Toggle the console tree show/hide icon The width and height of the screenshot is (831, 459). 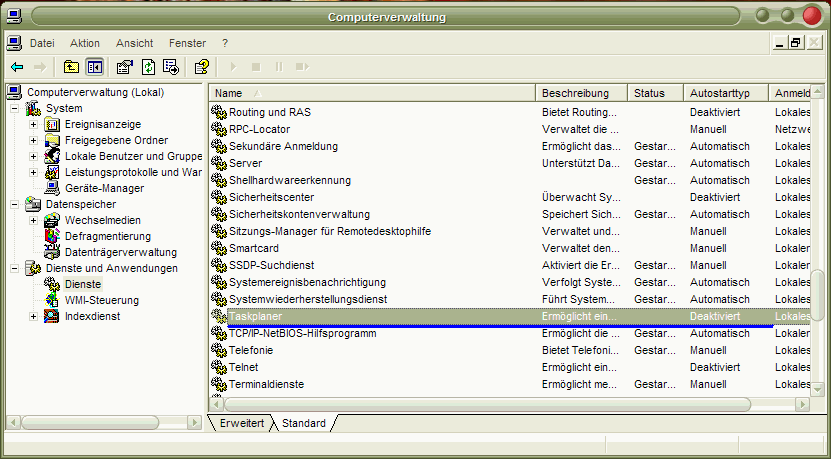pyautogui.click(x=95, y=67)
